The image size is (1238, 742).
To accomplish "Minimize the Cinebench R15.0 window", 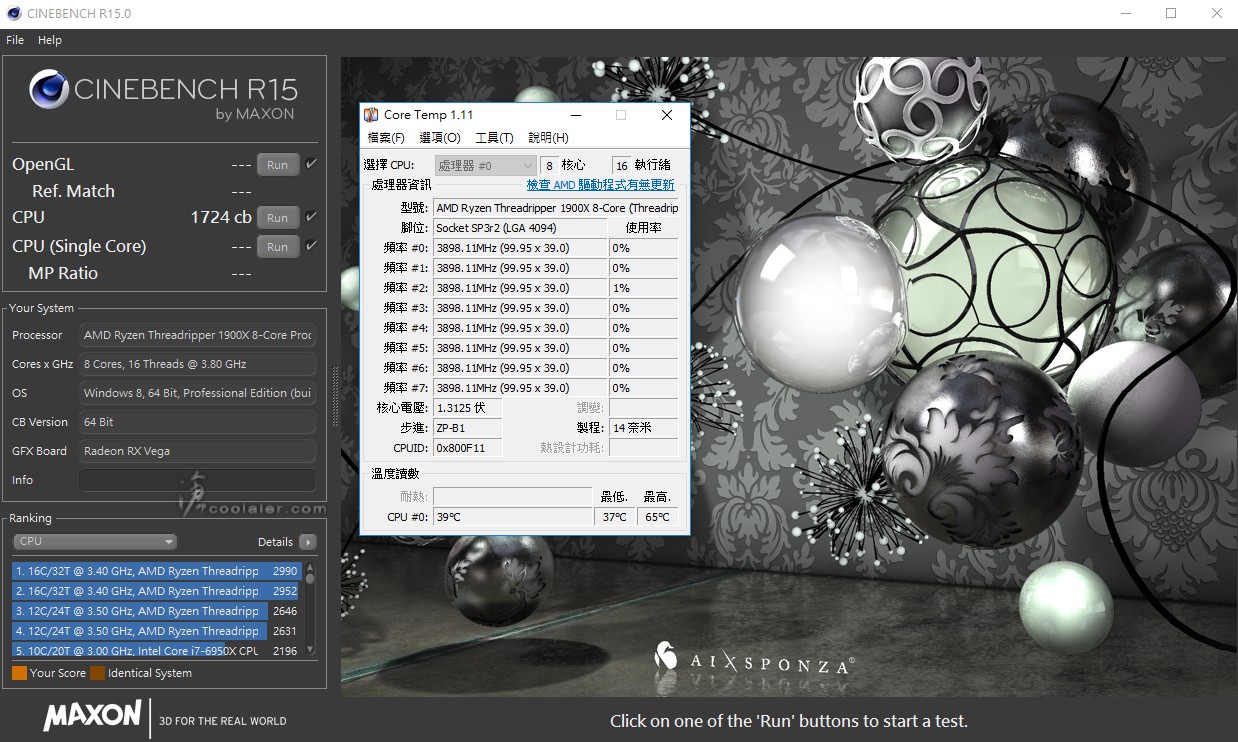I will point(1126,14).
